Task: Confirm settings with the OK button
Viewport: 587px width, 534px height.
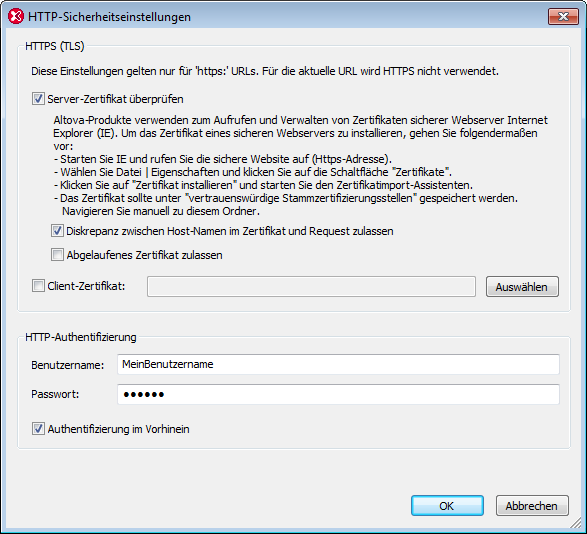Action: point(447,506)
